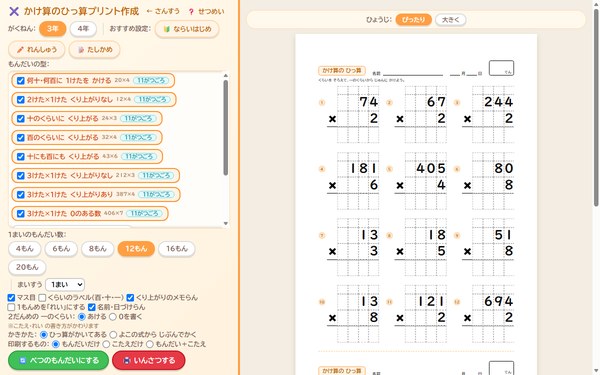Click the question mark せつめい icon
The image size is (600, 375).
[191, 12]
